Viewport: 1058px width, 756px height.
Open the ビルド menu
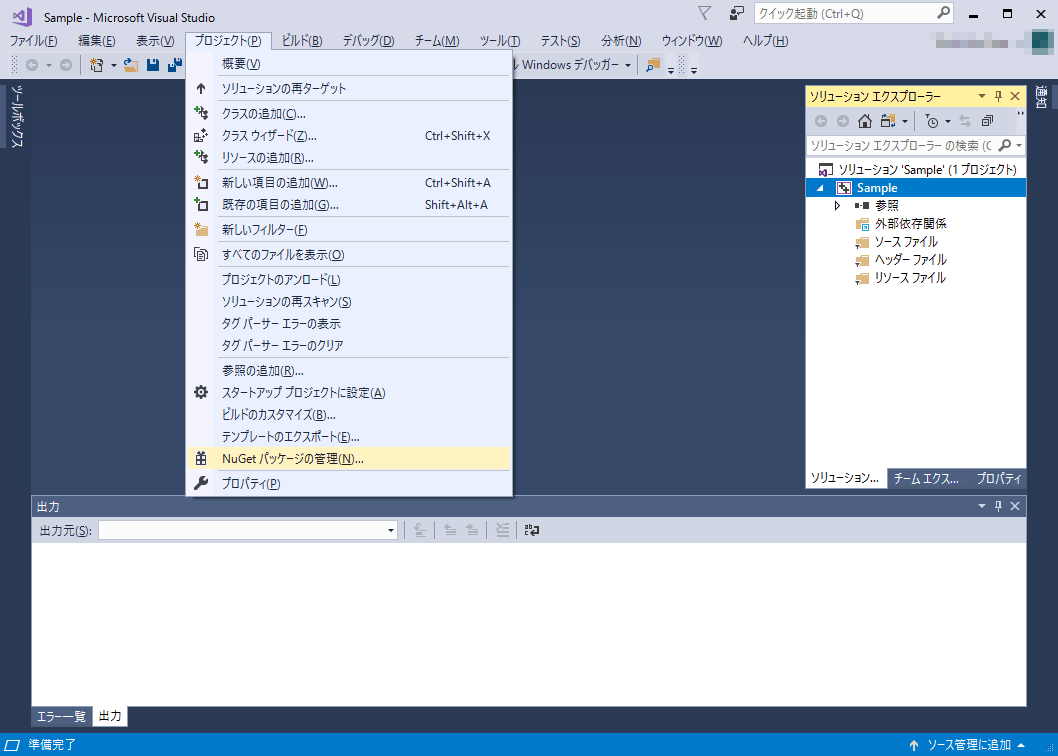click(x=302, y=40)
